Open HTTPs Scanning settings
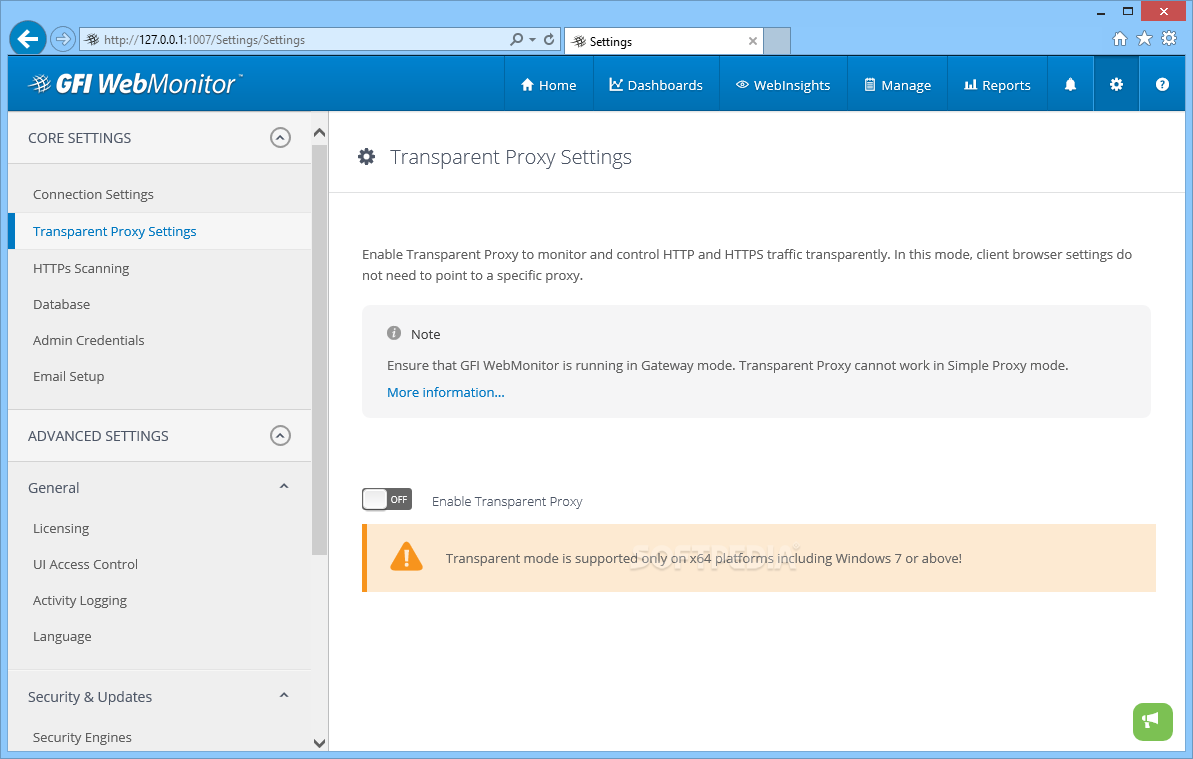The height and width of the screenshot is (759, 1193). click(81, 268)
